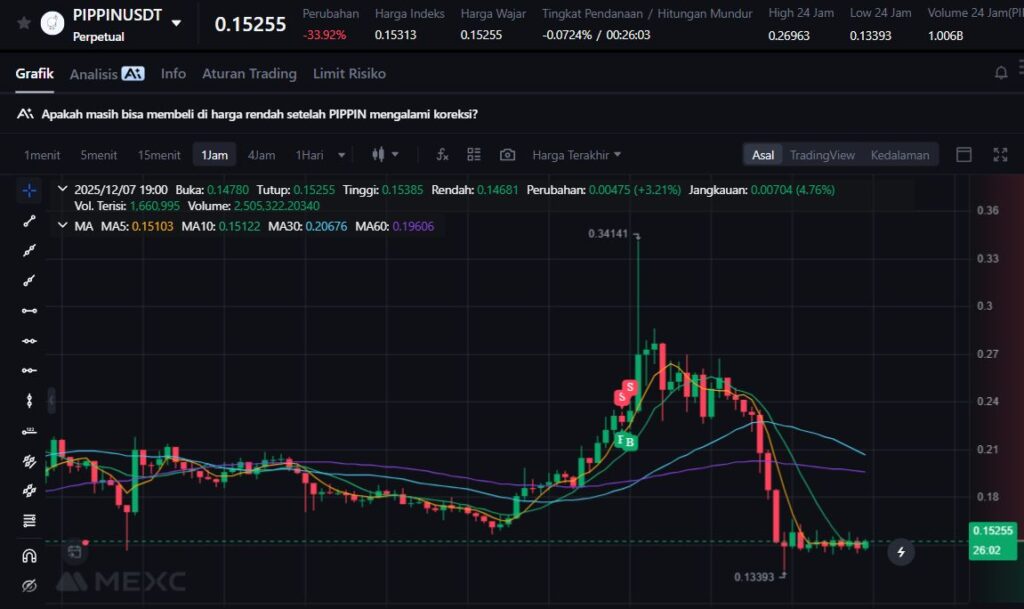Open the Harga Terakhir price type dropdown
Image resolution: width=1024 pixels, height=609 pixels.
(x=576, y=155)
